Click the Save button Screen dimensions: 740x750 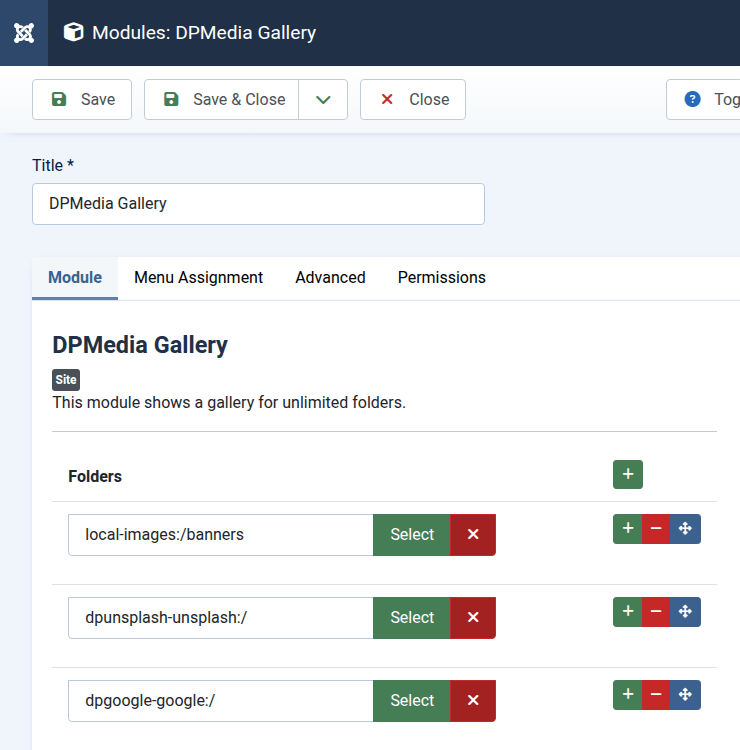(82, 100)
